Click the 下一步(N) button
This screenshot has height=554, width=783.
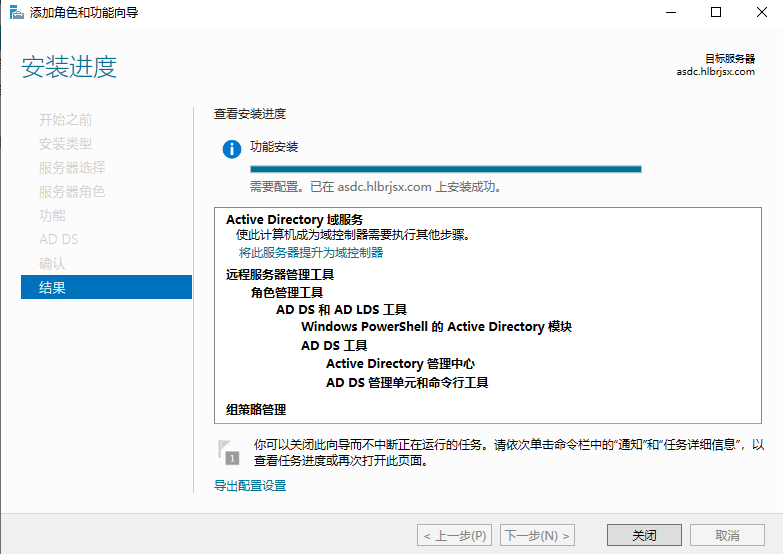(x=538, y=535)
